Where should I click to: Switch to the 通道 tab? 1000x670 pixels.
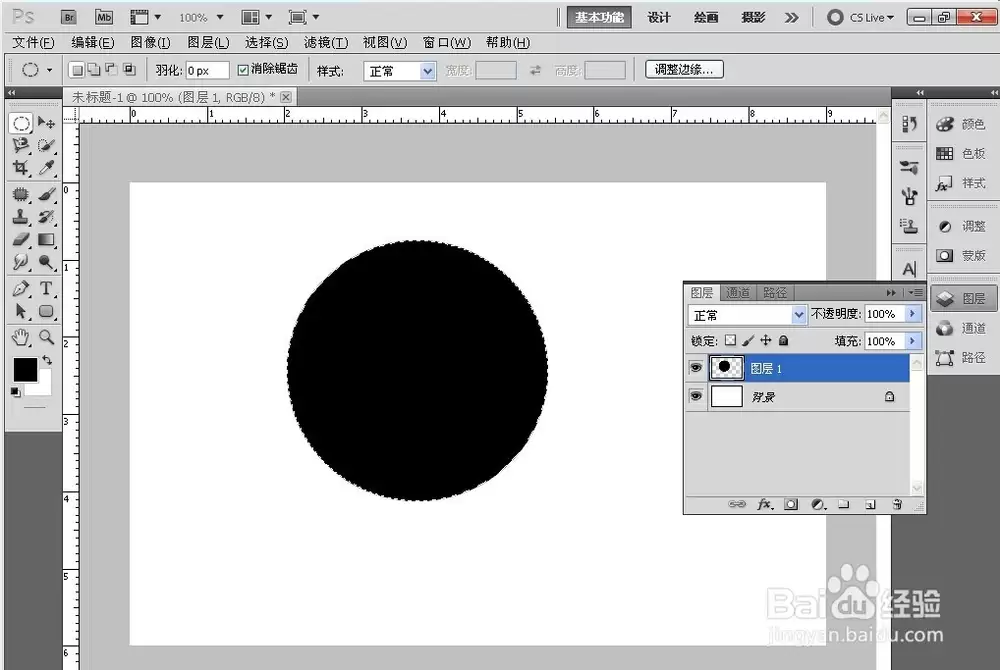[x=738, y=293]
